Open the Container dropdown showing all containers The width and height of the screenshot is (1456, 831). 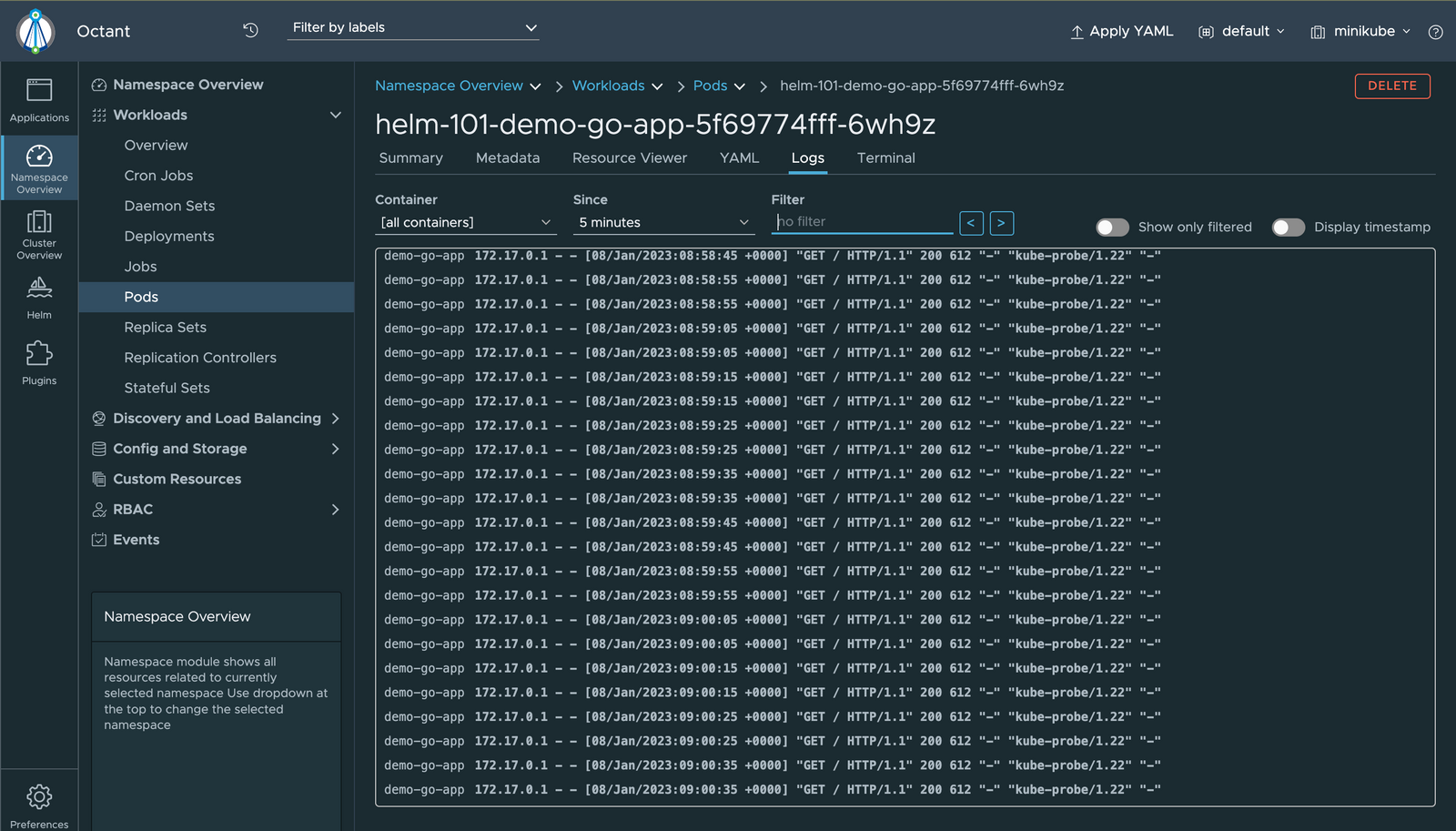pyautogui.click(x=465, y=222)
